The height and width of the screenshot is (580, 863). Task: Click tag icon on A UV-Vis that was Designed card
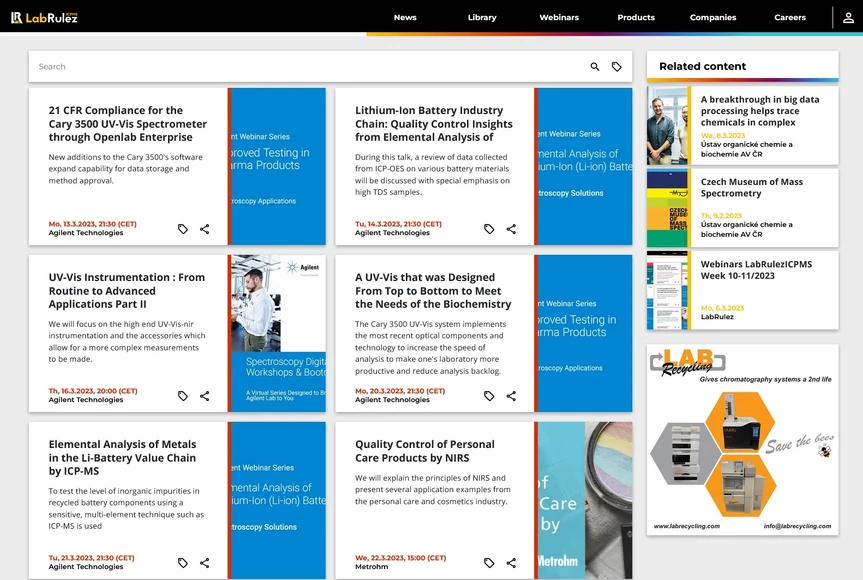pyautogui.click(x=489, y=396)
